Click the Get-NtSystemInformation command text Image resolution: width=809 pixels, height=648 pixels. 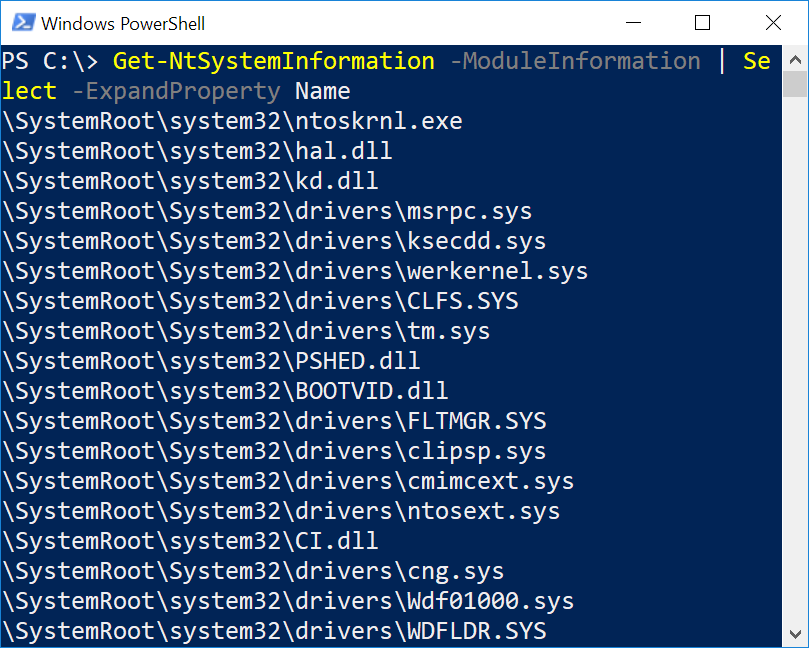(273, 61)
